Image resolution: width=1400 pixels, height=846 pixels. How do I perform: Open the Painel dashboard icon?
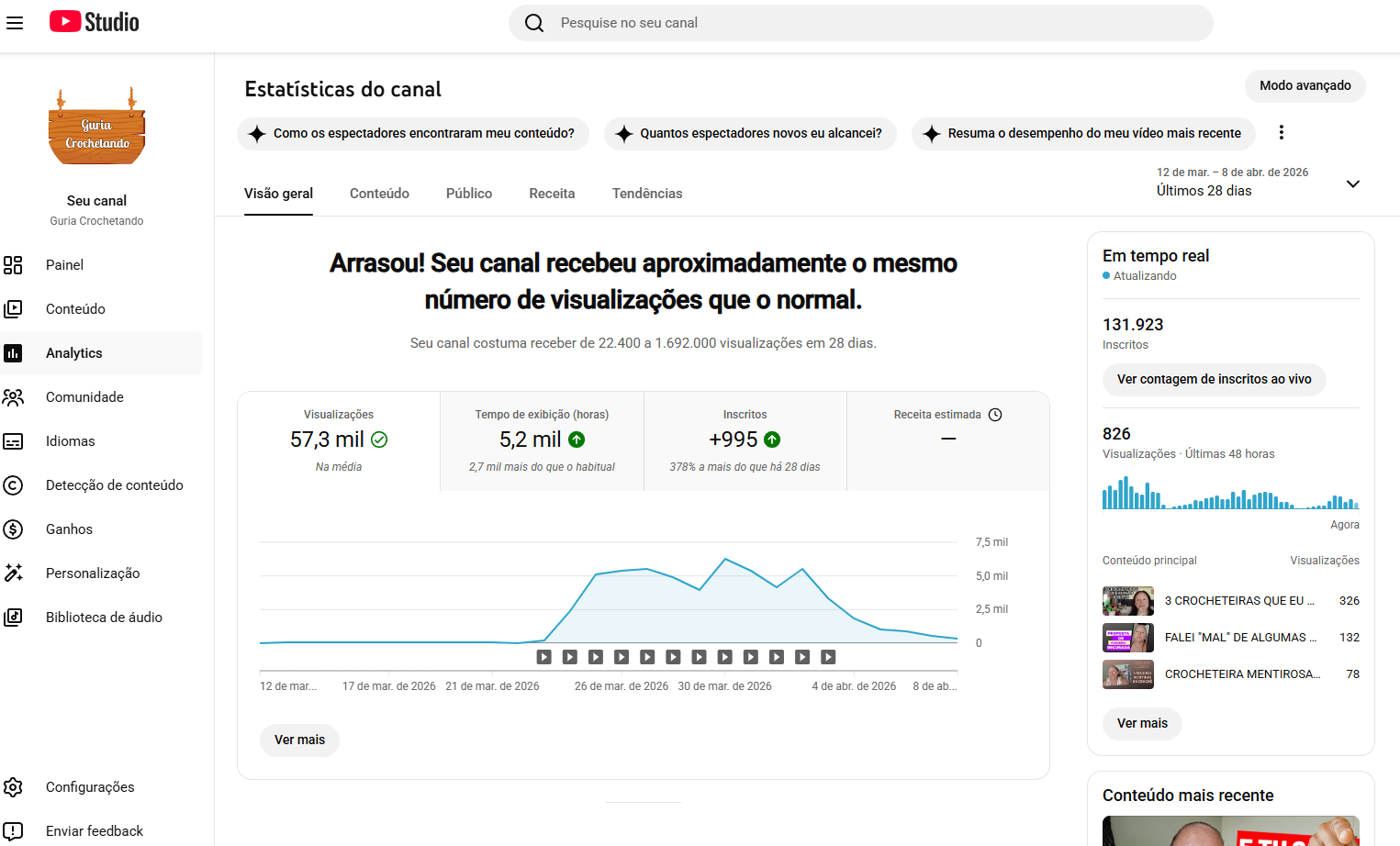pyautogui.click(x=13, y=265)
